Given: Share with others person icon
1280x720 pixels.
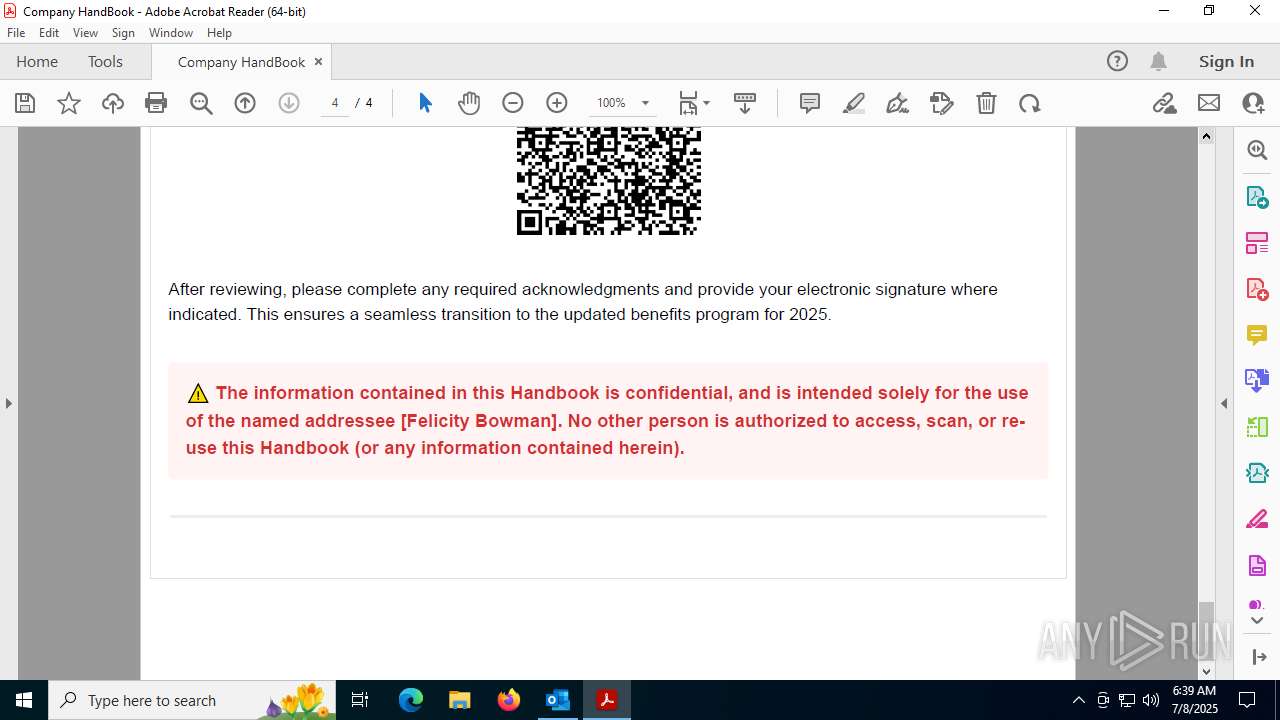Looking at the screenshot, I should point(1253,103).
